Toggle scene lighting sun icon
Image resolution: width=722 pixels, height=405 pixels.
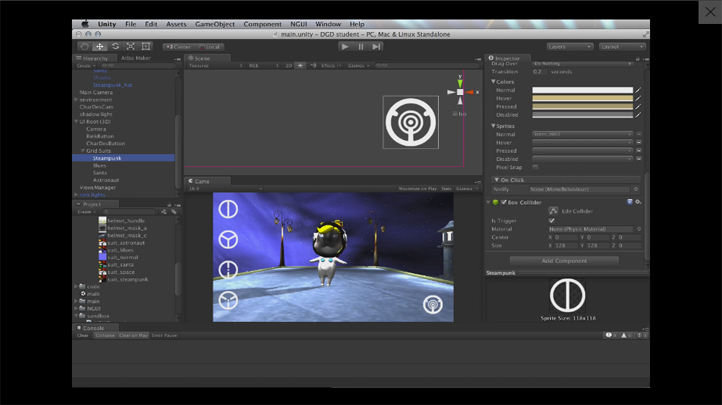coord(300,66)
